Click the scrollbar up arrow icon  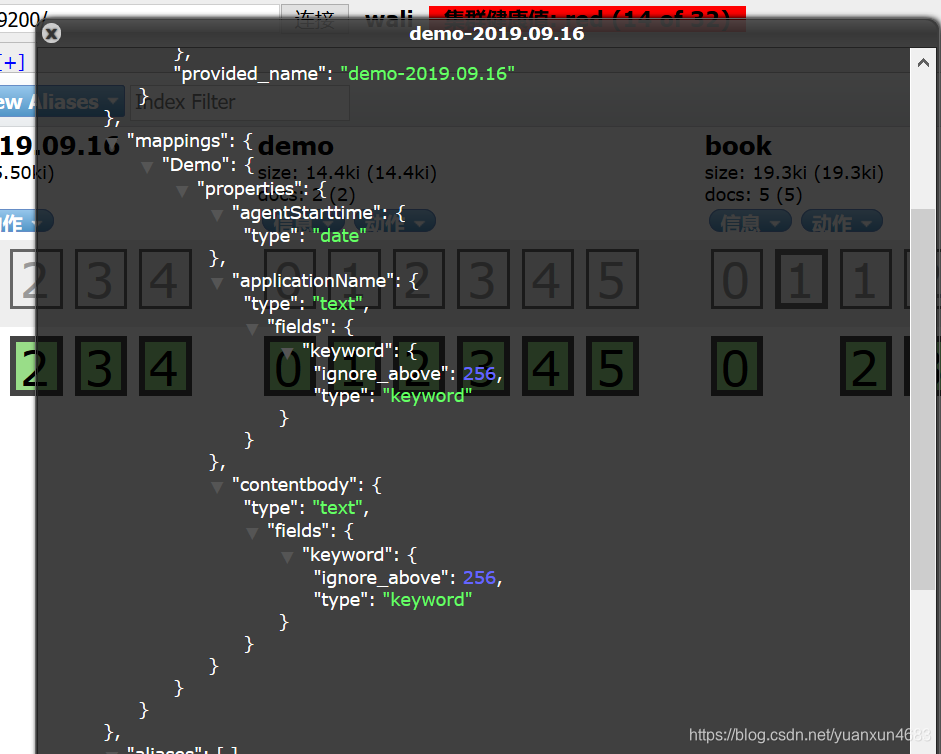pos(923,62)
